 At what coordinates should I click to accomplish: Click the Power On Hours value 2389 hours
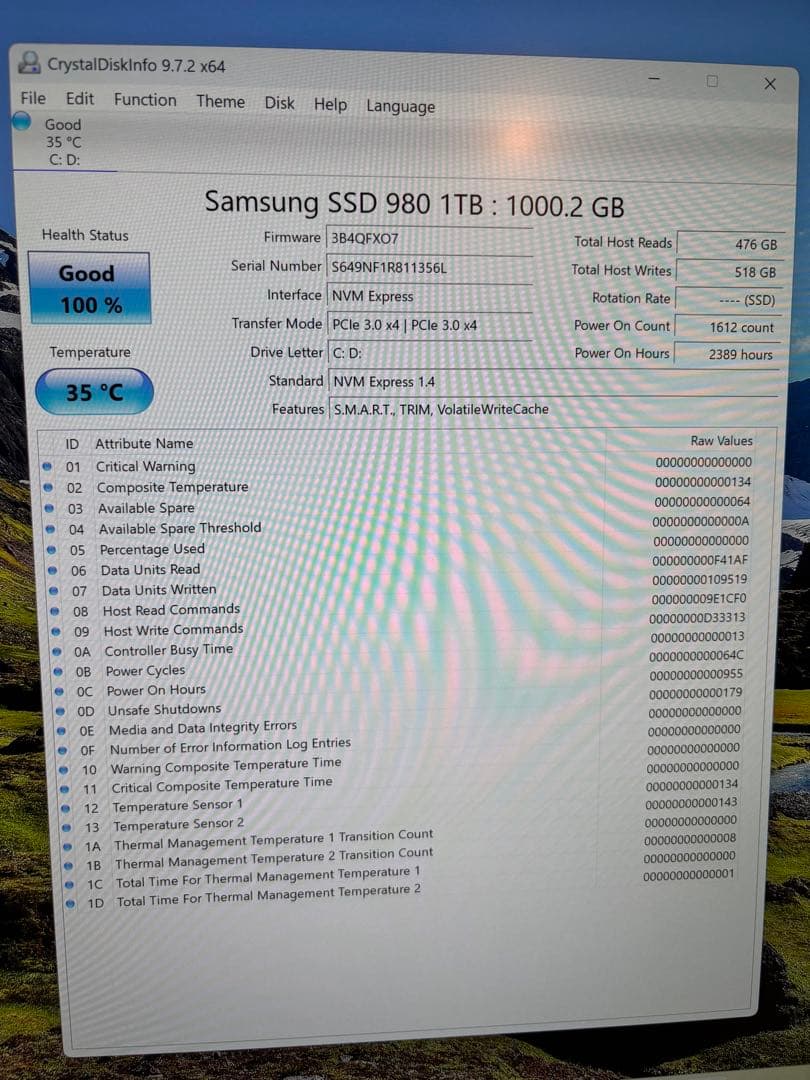(727, 354)
